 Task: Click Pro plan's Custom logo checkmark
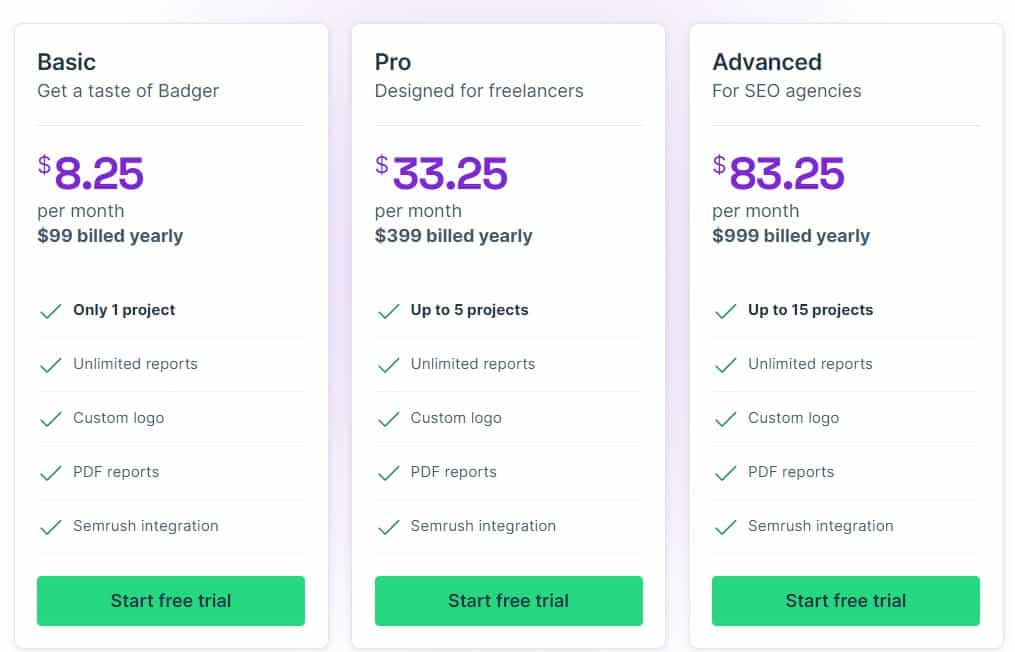(388, 419)
